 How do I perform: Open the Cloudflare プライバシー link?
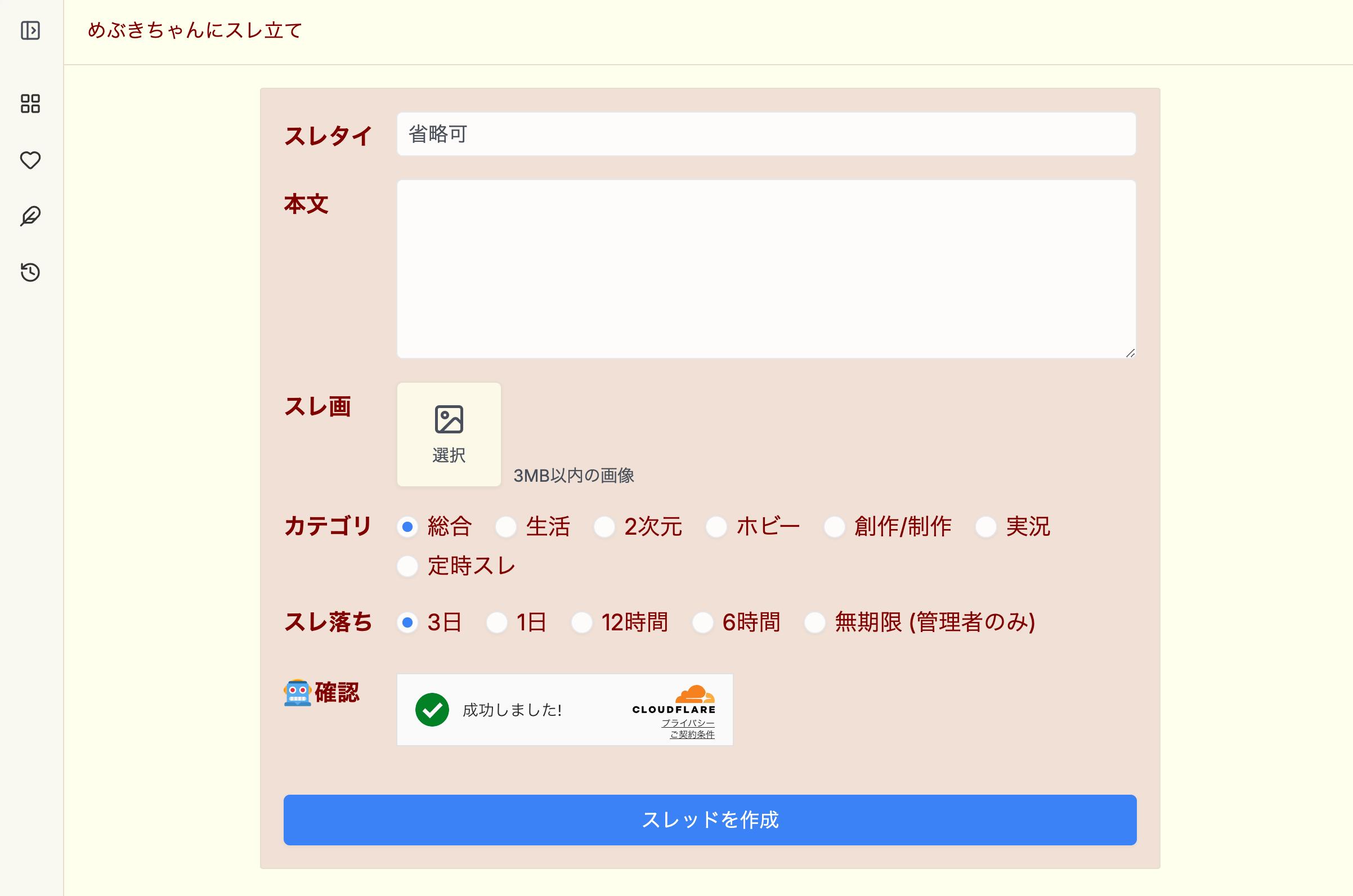point(688,723)
